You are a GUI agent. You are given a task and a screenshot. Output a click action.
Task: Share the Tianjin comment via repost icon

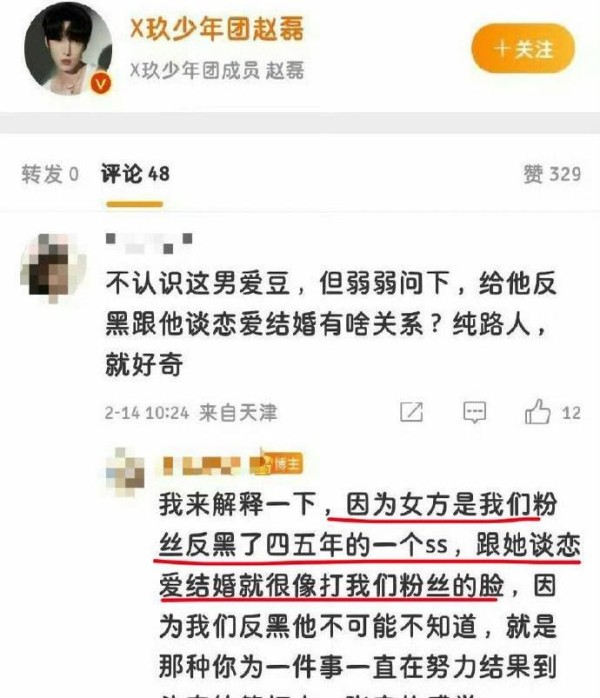[x=411, y=412]
